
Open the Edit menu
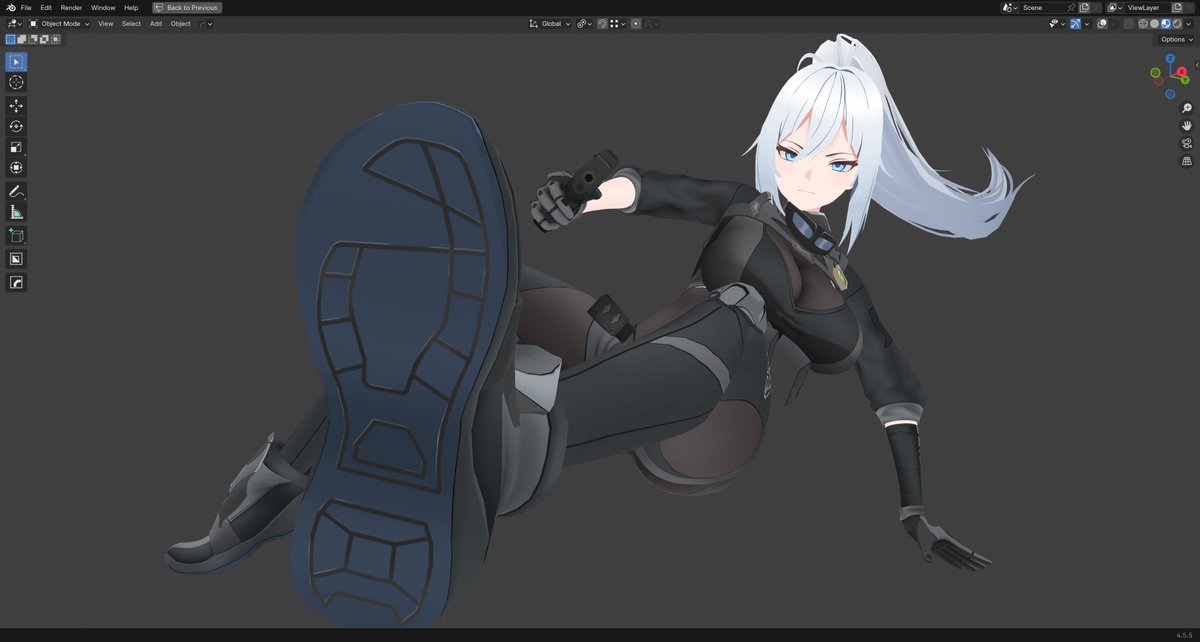[x=46, y=7]
